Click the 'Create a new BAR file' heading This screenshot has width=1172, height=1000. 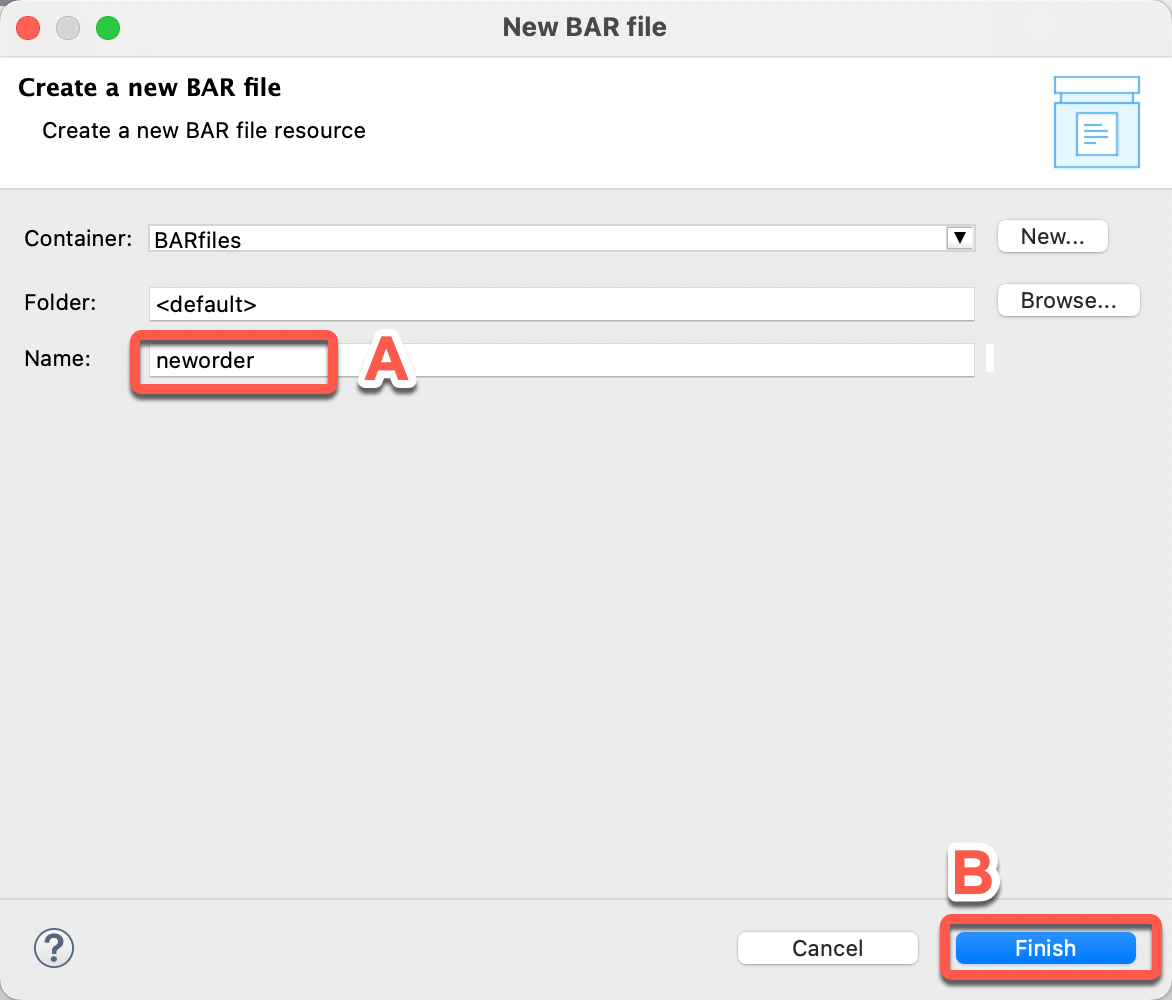150,88
